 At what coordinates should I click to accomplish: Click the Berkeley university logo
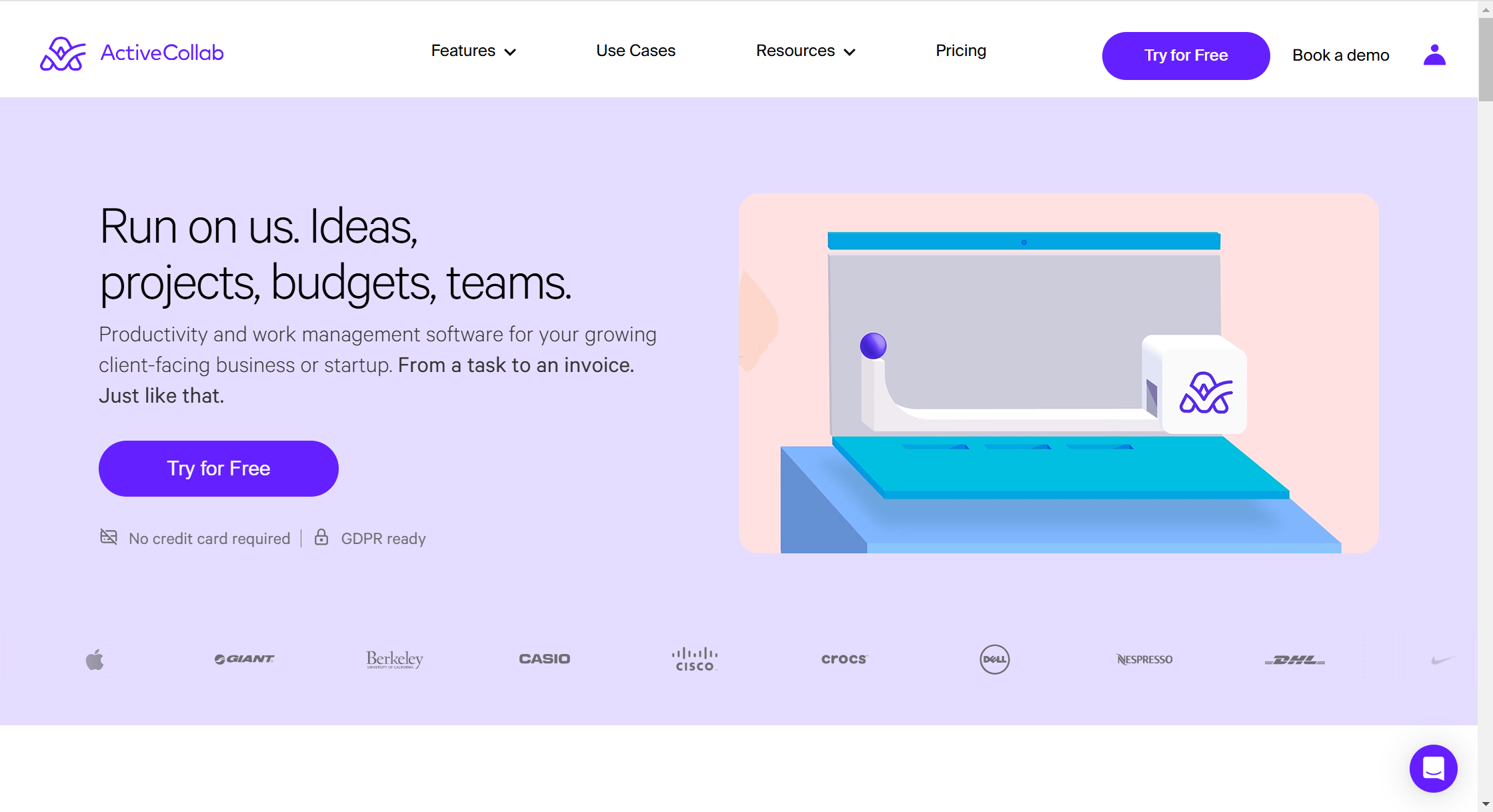395,659
